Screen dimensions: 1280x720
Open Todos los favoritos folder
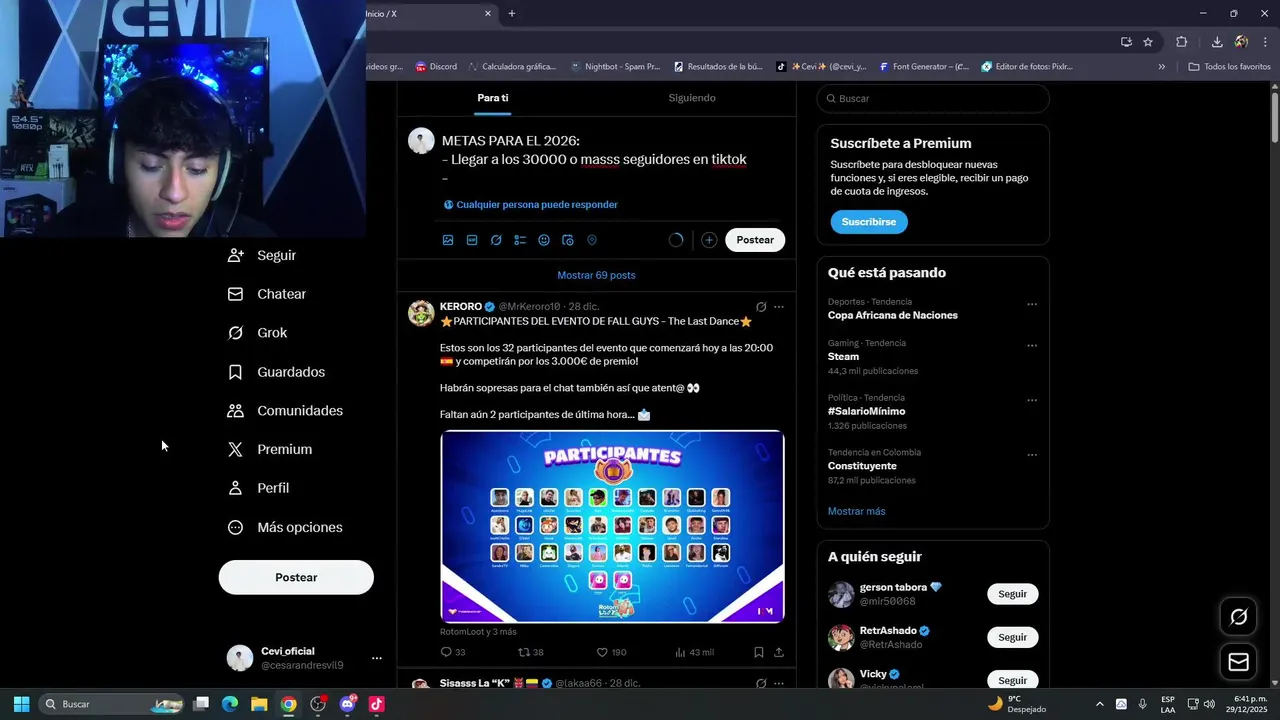1229,67
